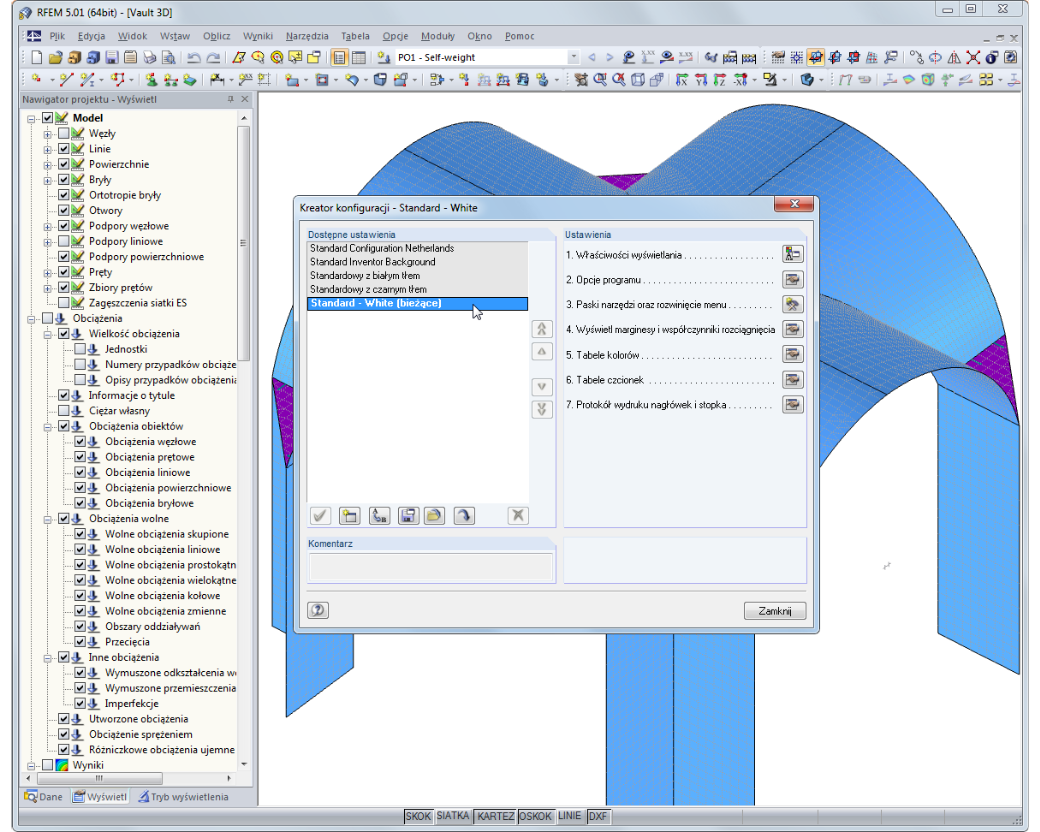Toggle Ciężar własny checkbox
The image size is (1040, 832).
tap(64, 411)
